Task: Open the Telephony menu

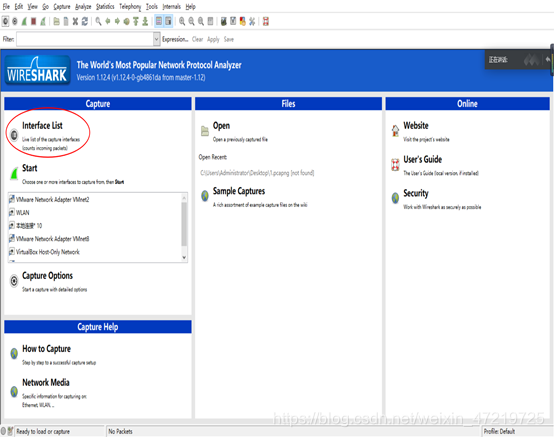Action: pos(130,7)
